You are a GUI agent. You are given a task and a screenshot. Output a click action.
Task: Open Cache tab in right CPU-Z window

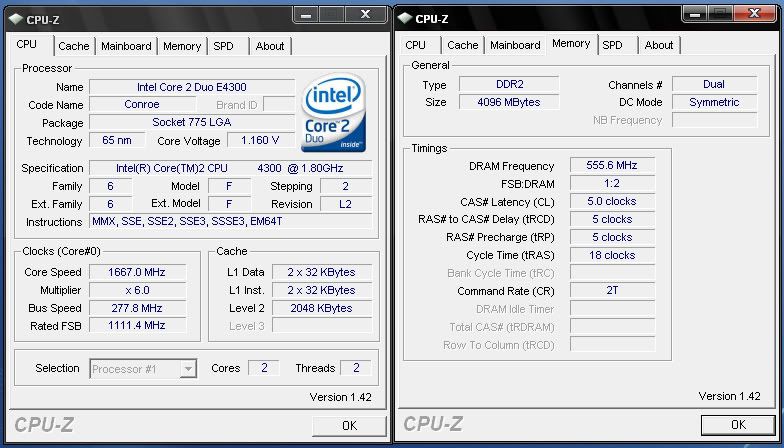(462, 45)
